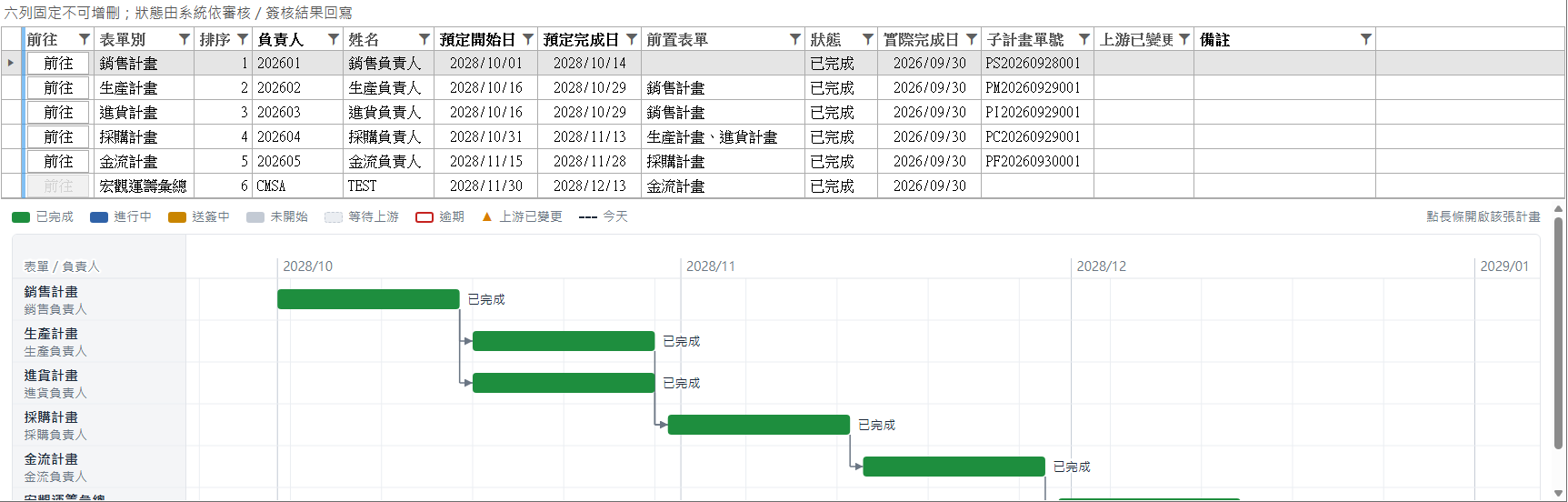Open filter for 排序 column
Image resolution: width=1568 pixels, height=502 pixels.
243,39
